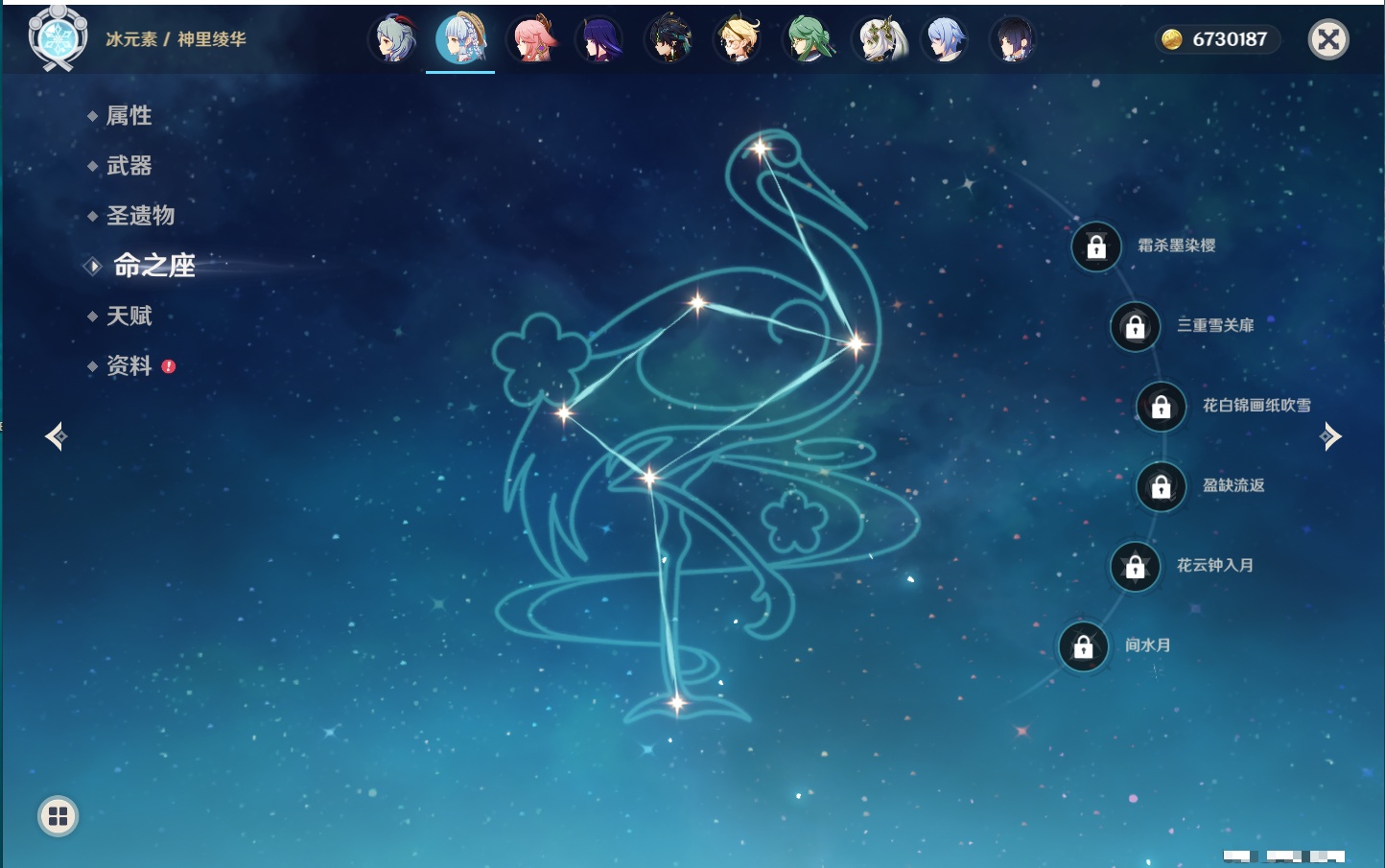Screen dimensions: 1385x868
Task: Open the 资料 profile tab
Action: 129,365
